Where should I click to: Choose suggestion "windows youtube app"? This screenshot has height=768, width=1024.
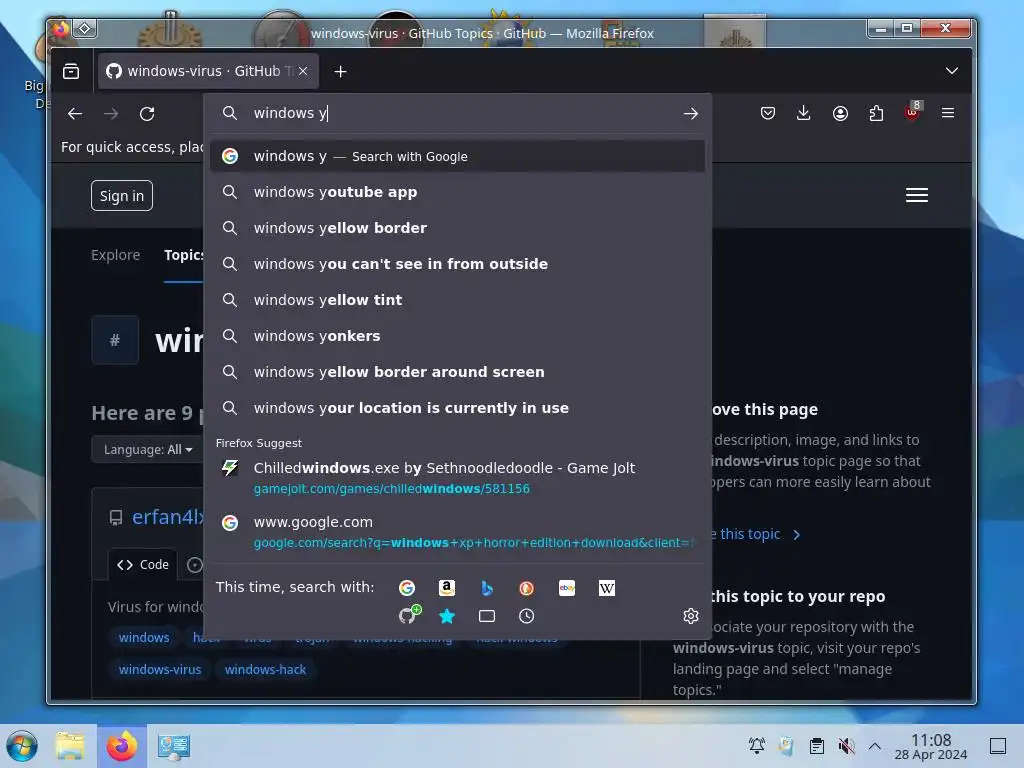click(x=457, y=192)
